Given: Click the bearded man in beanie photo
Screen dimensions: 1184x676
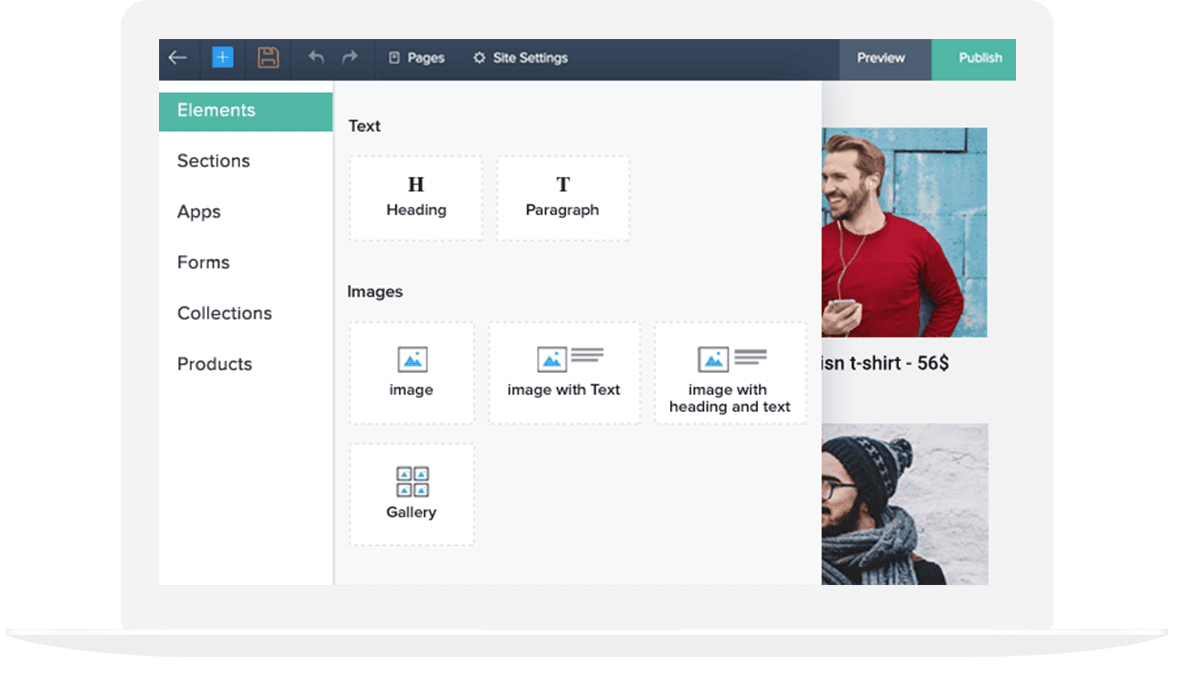Looking at the screenshot, I should 905,504.
